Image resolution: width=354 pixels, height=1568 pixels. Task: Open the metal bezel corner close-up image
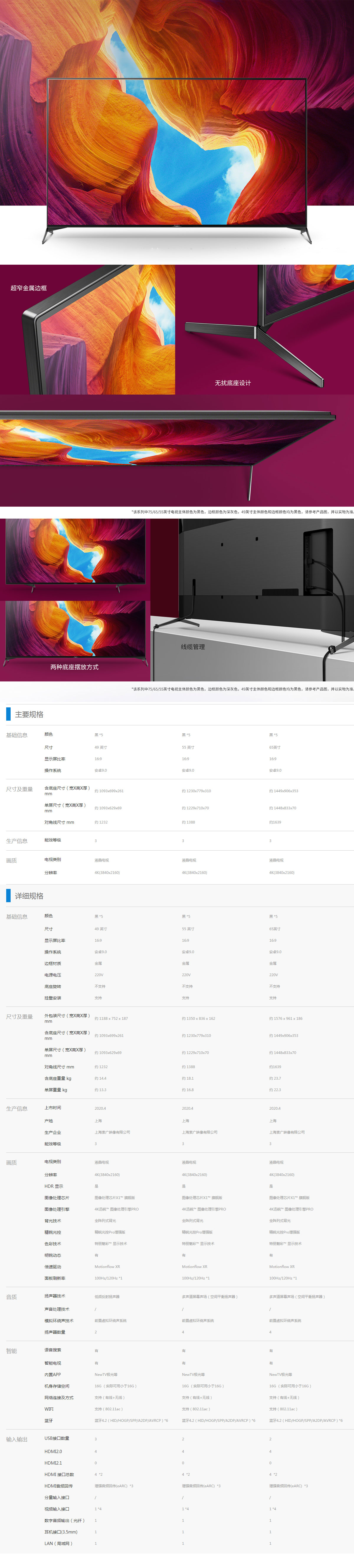87,329
